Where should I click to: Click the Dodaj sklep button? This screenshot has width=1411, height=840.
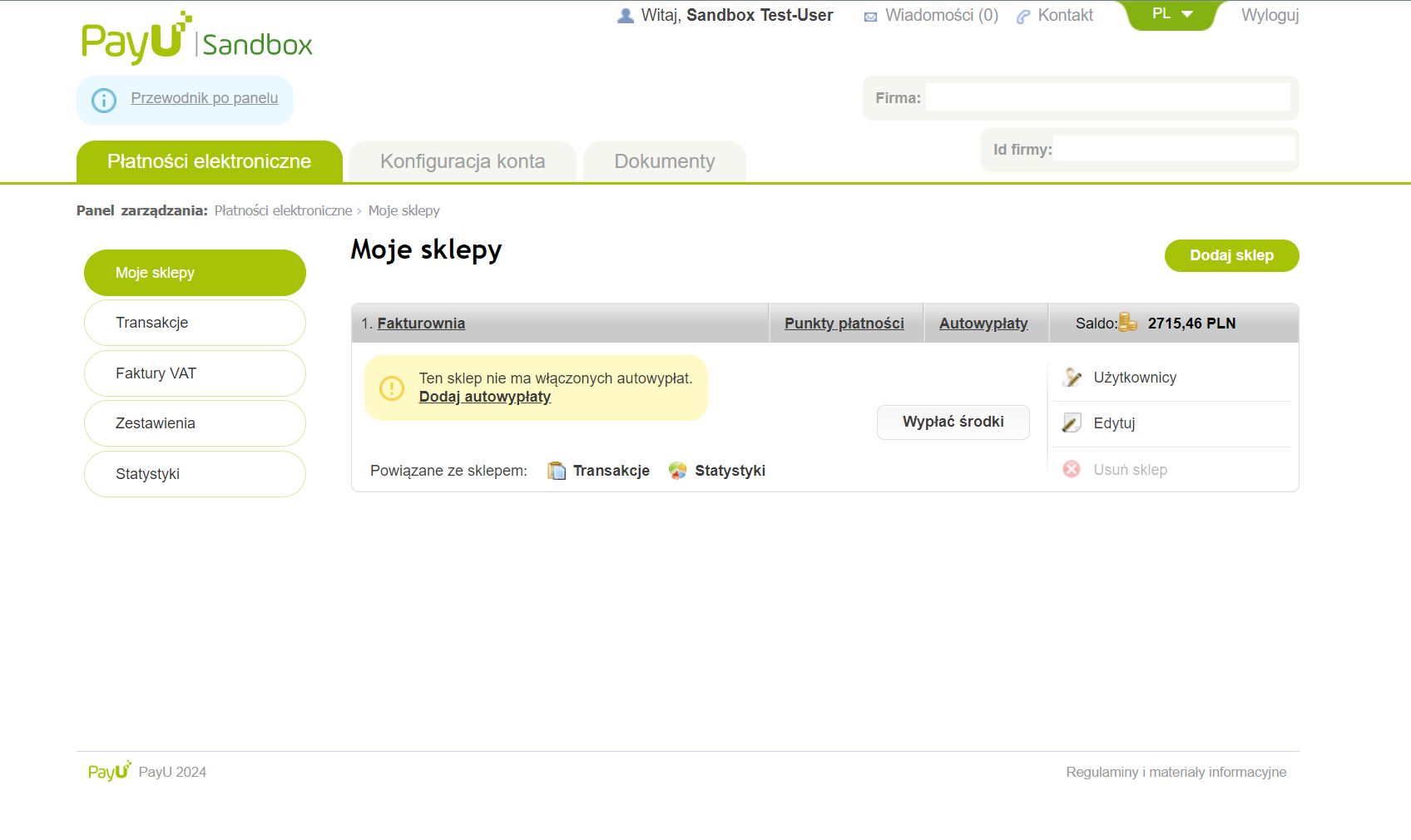coord(1232,255)
